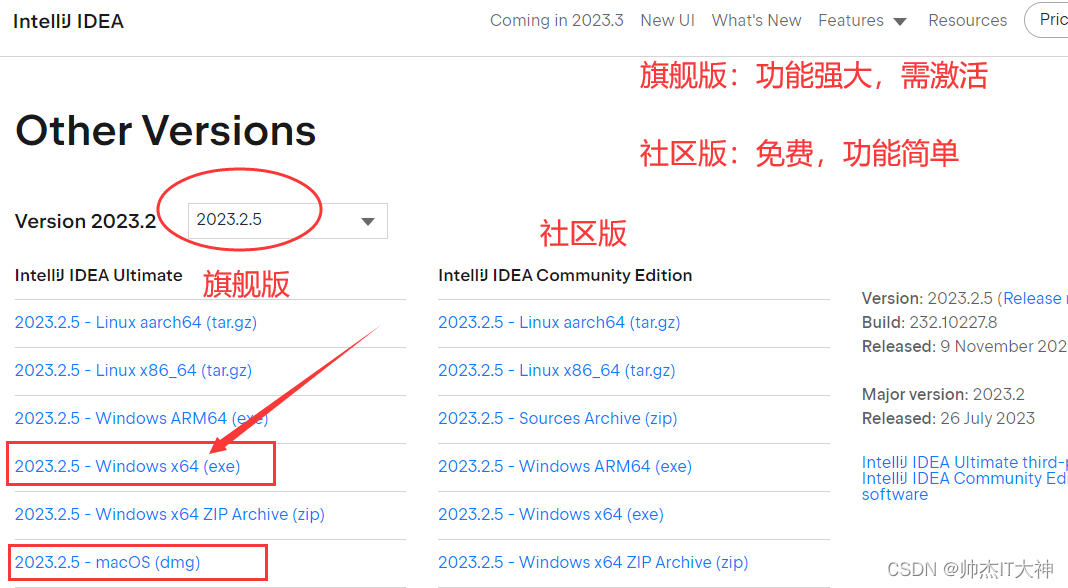
Task: Select the Other Versions heading text
Action: tap(166, 130)
